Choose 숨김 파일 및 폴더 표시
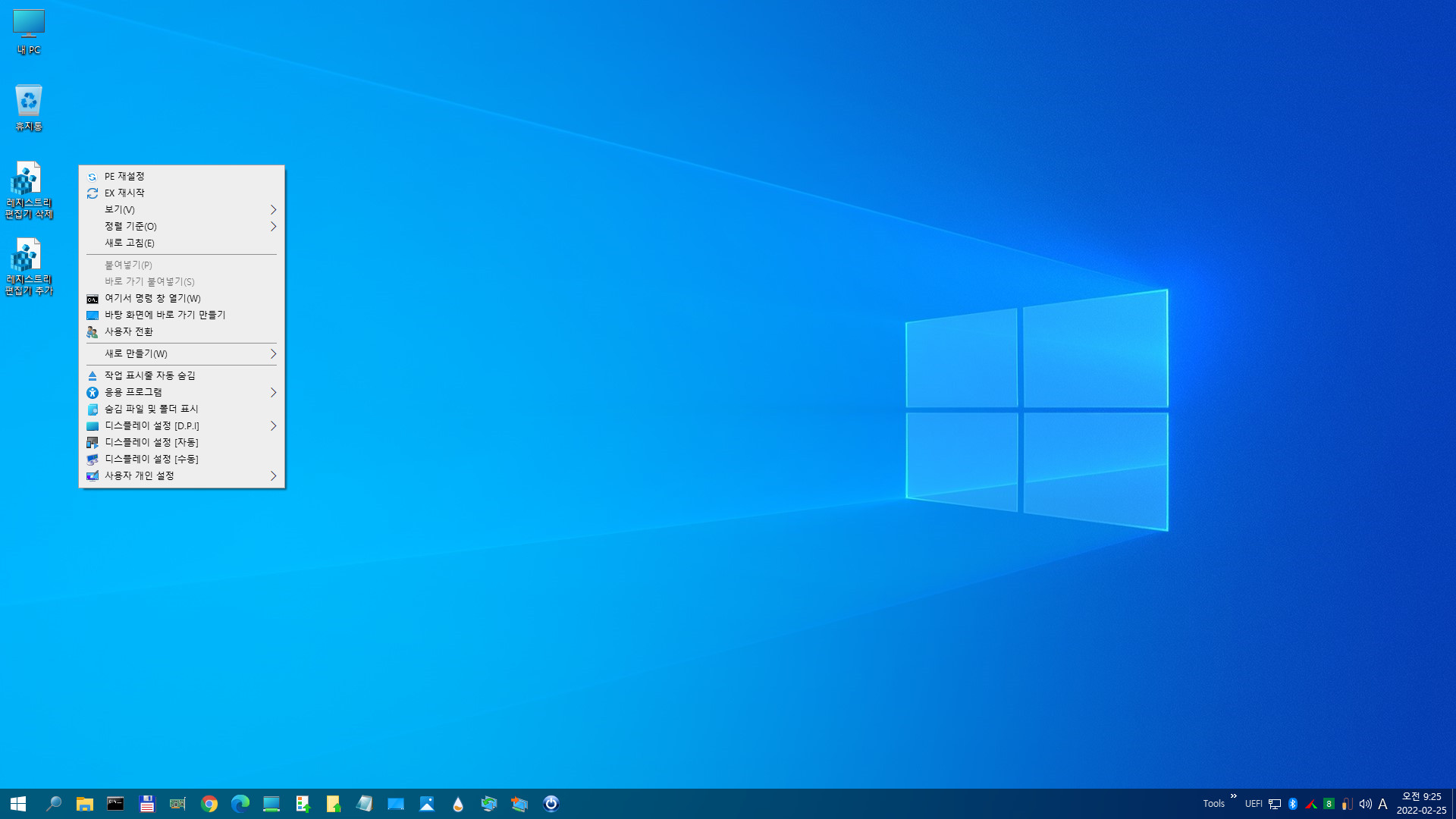1456x819 pixels. tap(182, 409)
